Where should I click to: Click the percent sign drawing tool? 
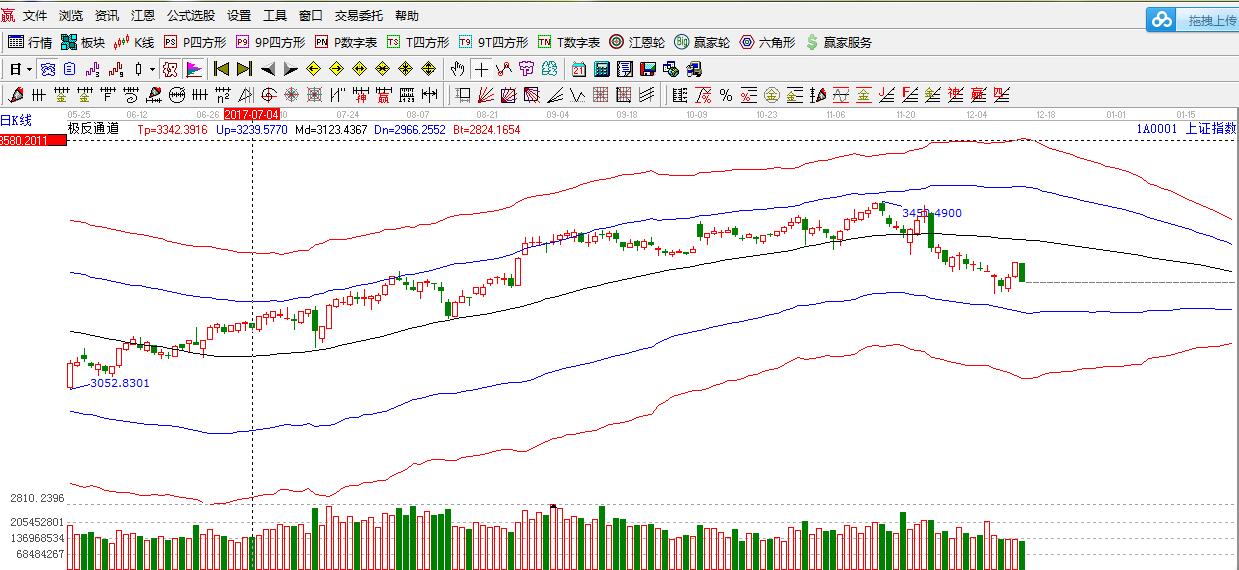tap(726, 95)
